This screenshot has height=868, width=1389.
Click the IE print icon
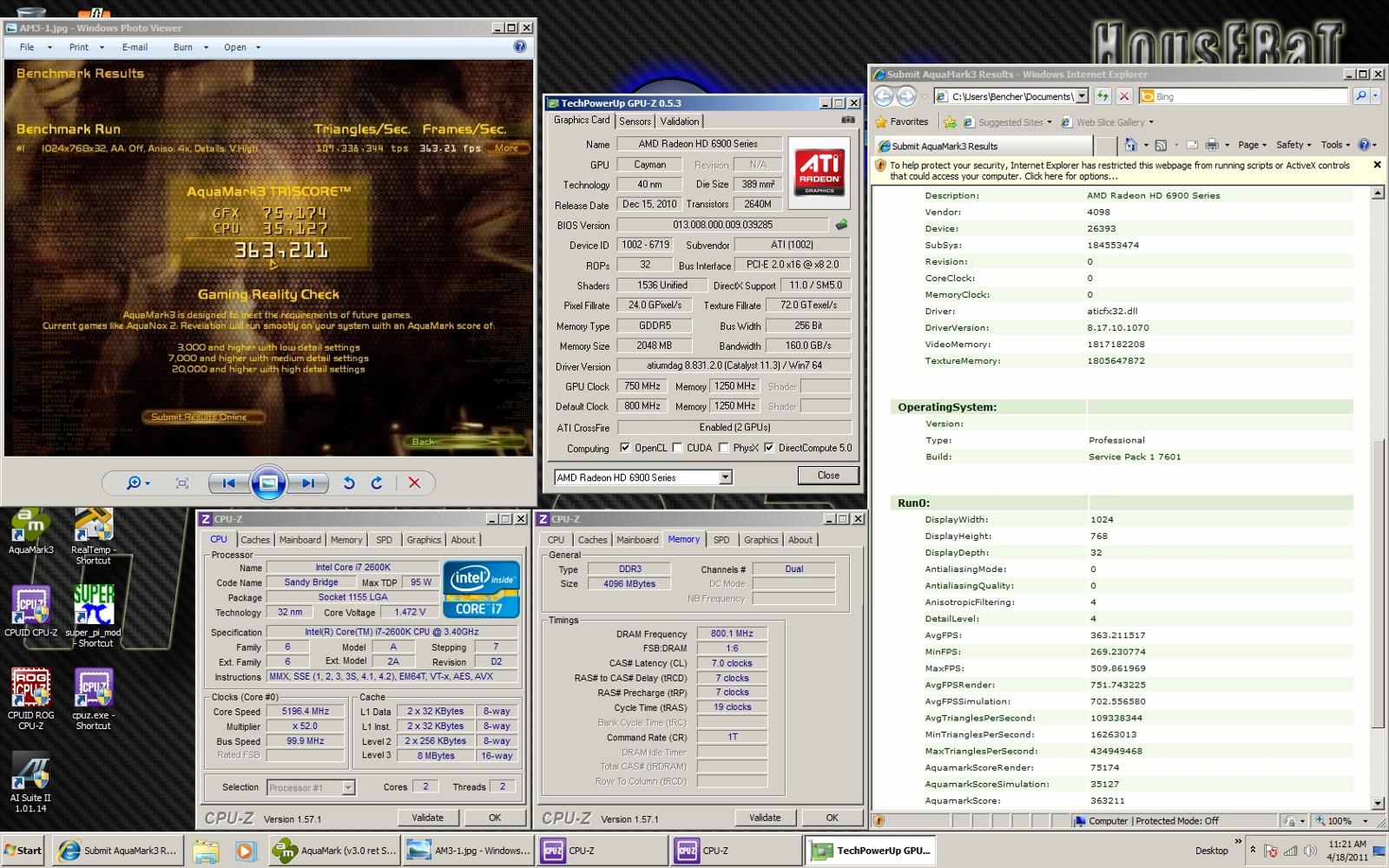pos(1212,145)
